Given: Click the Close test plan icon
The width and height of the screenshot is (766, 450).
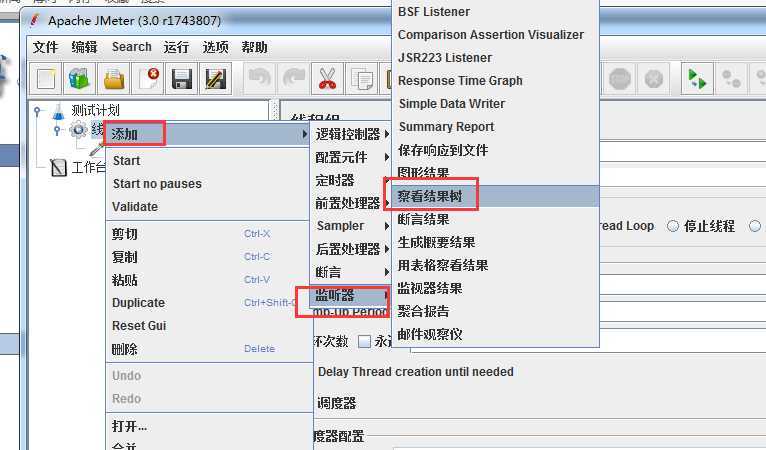Looking at the screenshot, I should 148,79.
